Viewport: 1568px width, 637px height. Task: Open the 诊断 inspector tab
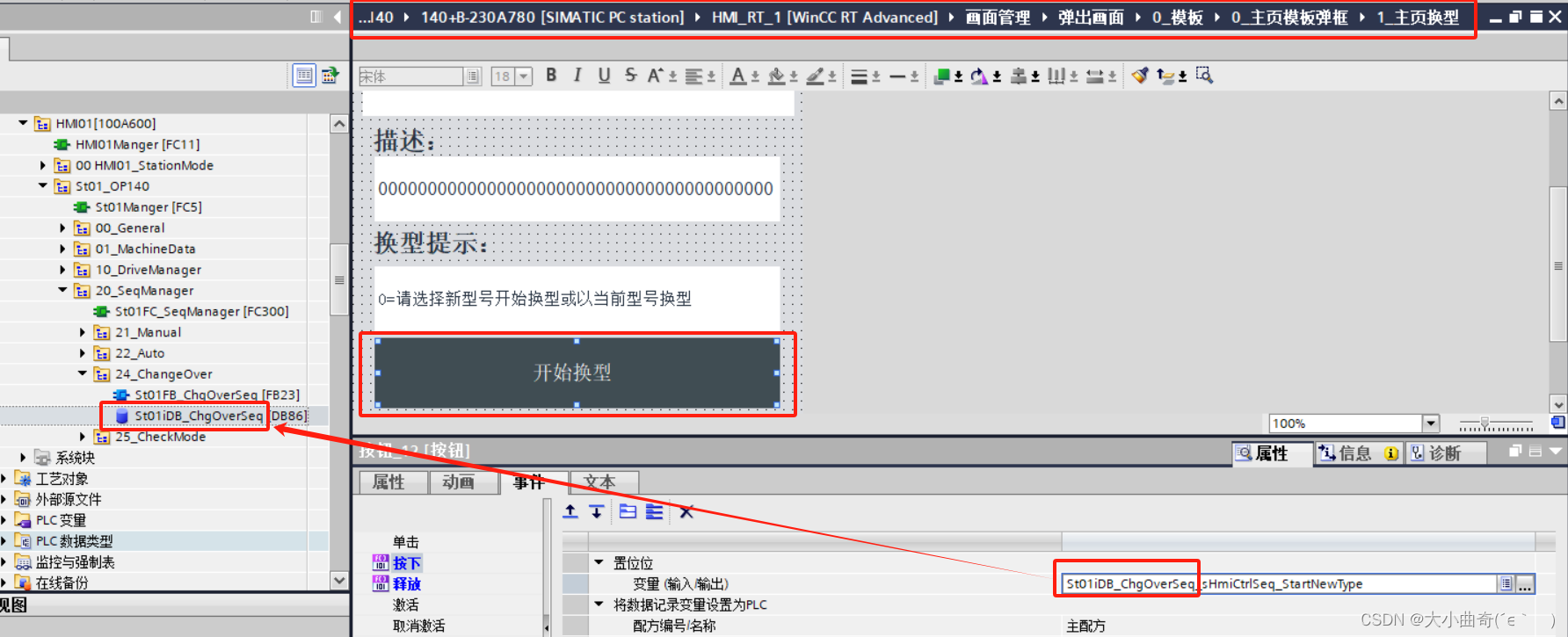click(x=1444, y=453)
